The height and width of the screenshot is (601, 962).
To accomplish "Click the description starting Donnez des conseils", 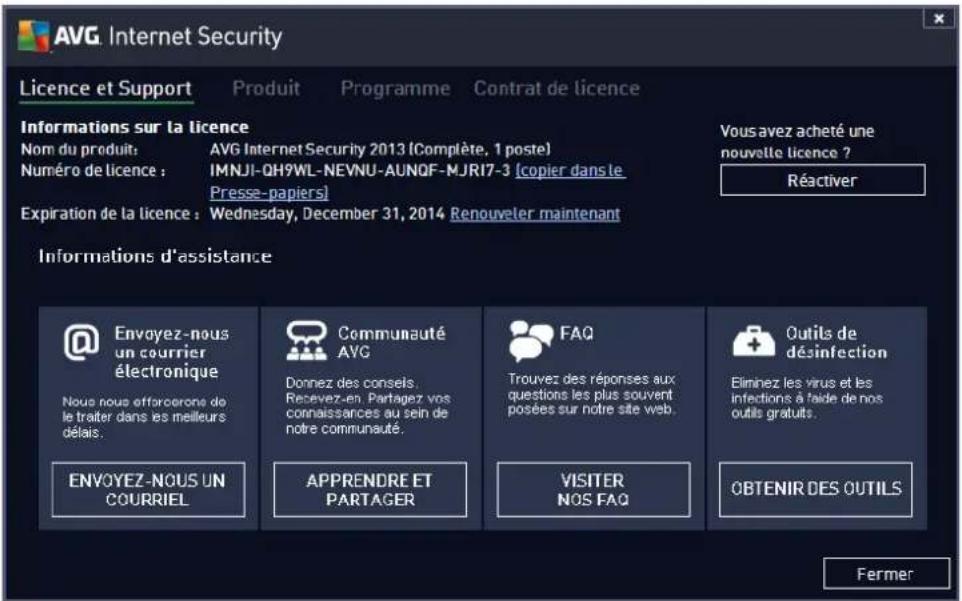I will (367, 405).
